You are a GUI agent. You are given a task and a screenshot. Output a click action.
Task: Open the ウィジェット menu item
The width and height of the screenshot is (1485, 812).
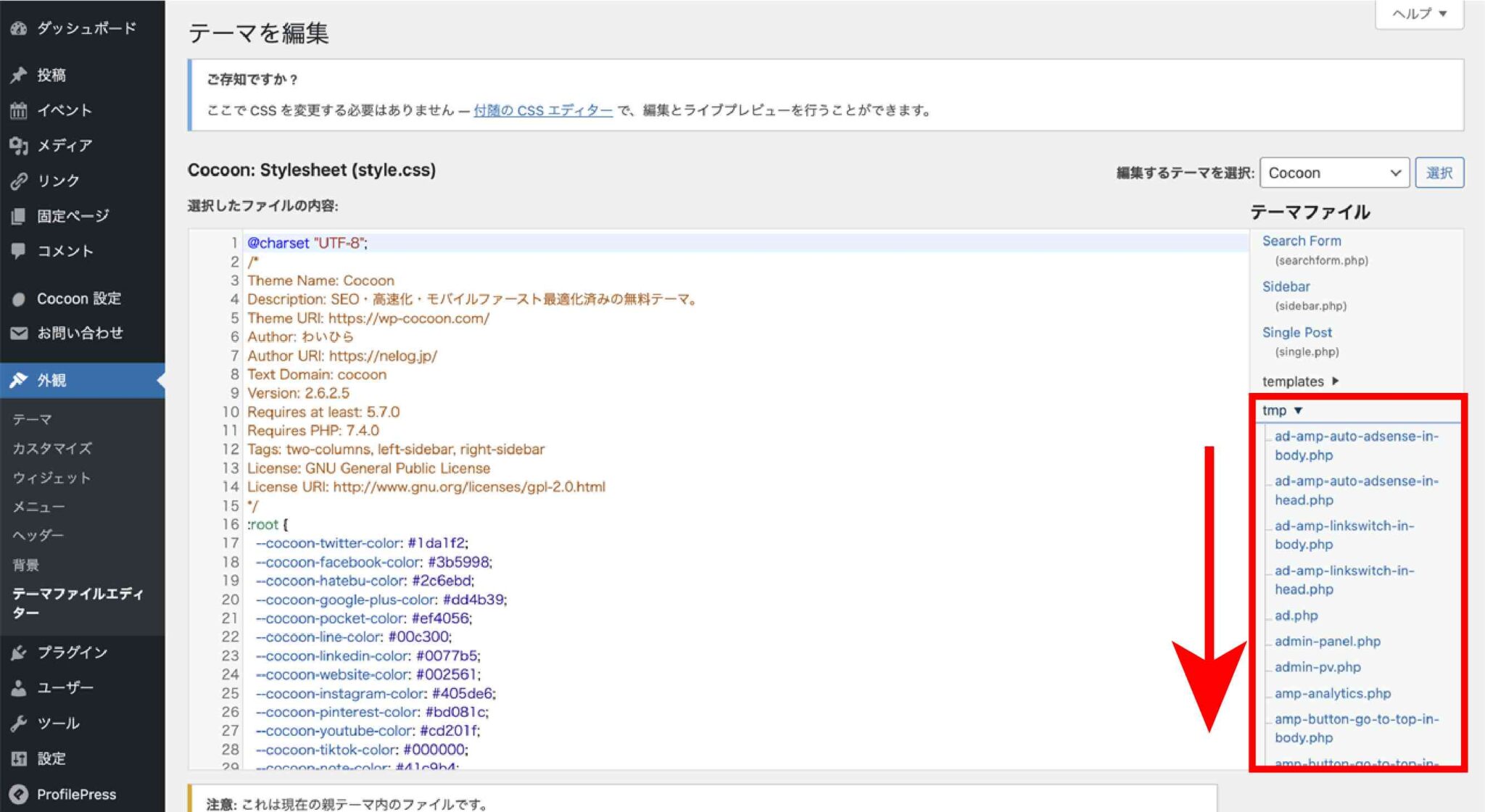[x=51, y=477]
